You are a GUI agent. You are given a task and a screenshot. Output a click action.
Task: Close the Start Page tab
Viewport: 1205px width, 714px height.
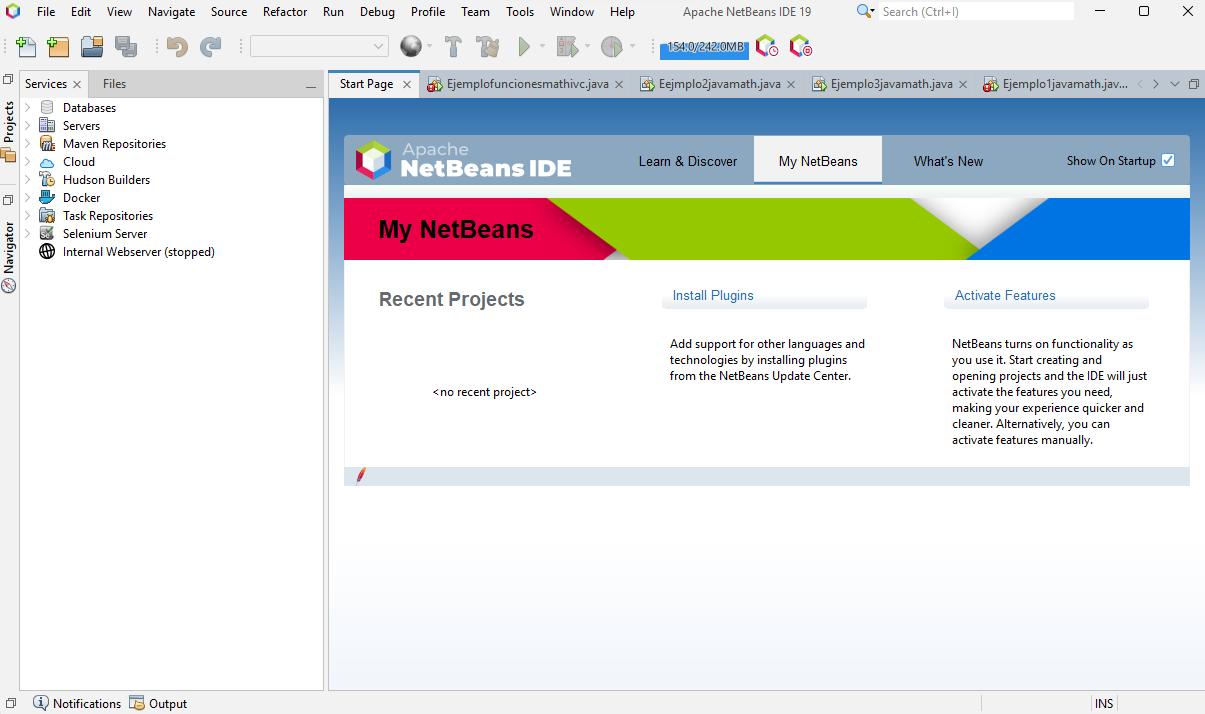click(406, 85)
